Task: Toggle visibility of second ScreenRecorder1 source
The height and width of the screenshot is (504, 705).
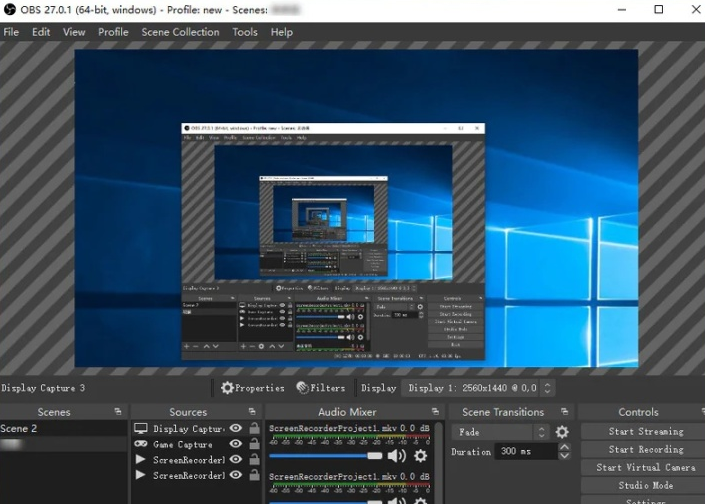Action: [236, 474]
